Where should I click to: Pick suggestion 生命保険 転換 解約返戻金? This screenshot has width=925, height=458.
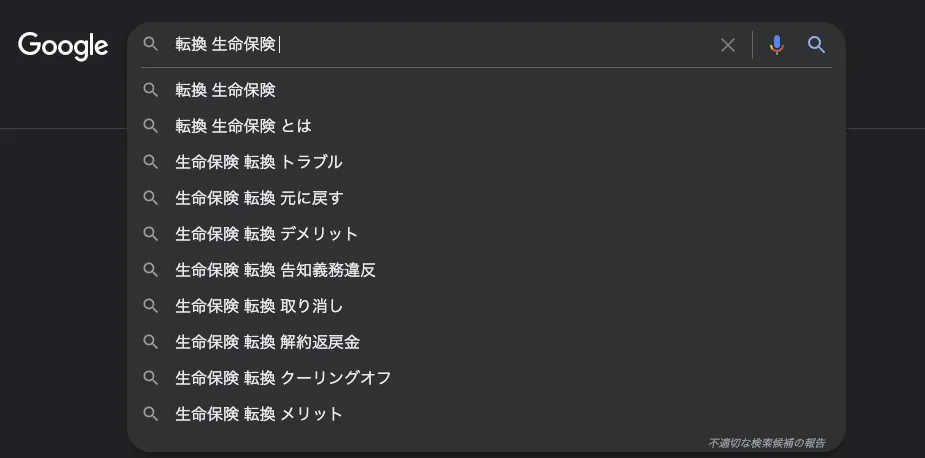coord(267,342)
